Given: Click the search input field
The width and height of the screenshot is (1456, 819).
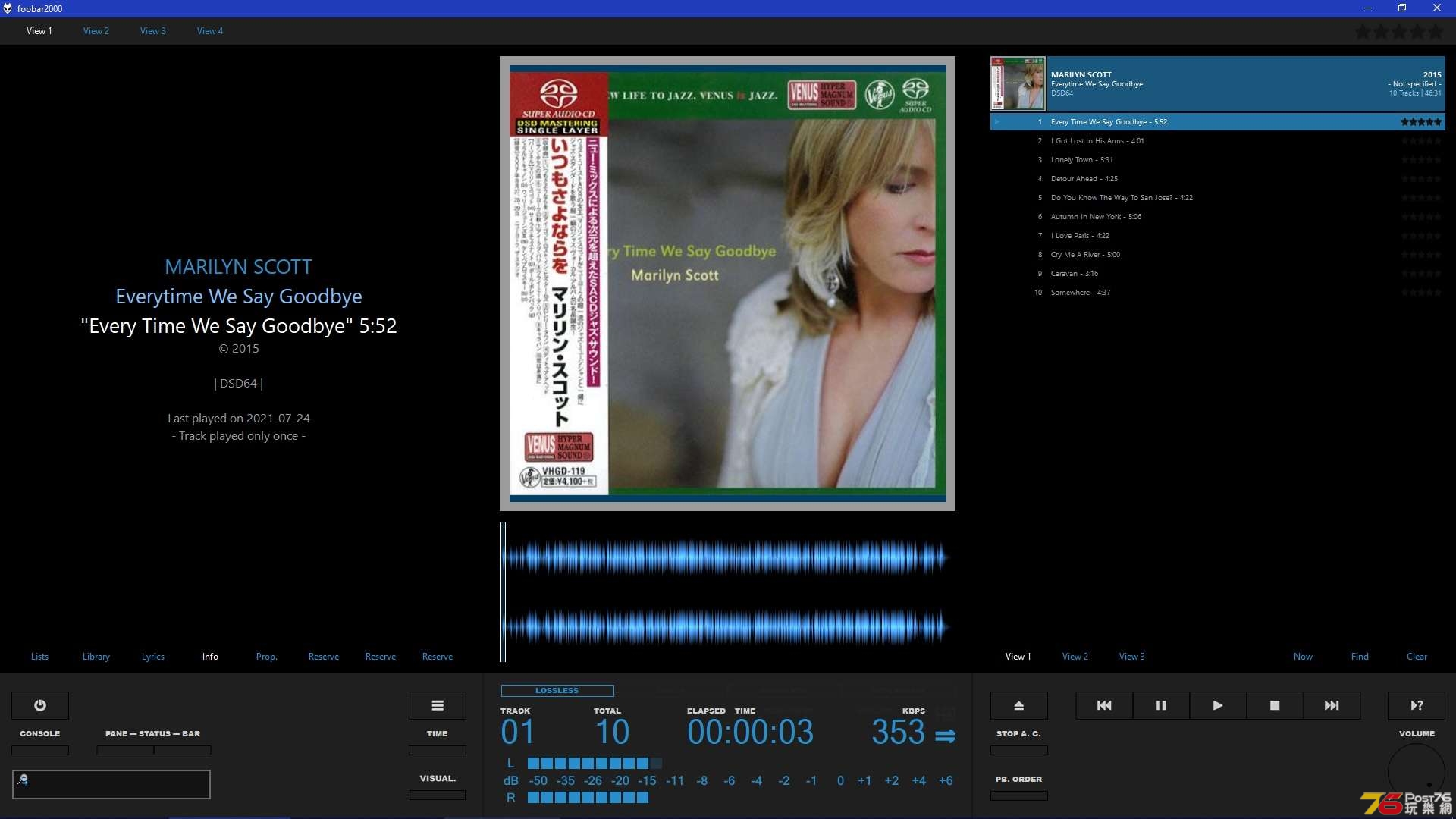Looking at the screenshot, I should [111, 784].
